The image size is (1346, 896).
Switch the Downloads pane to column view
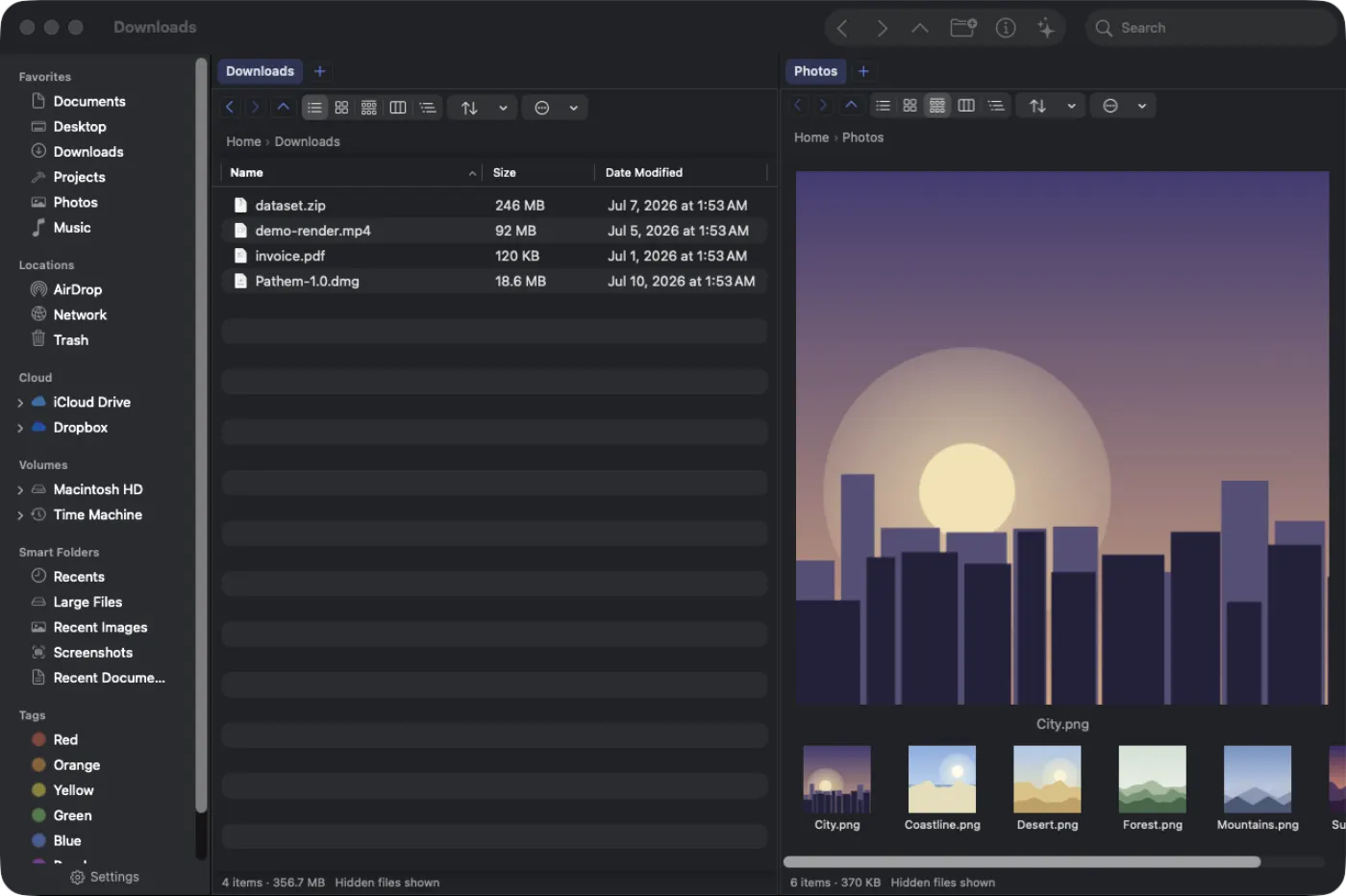pyautogui.click(x=398, y=108)
